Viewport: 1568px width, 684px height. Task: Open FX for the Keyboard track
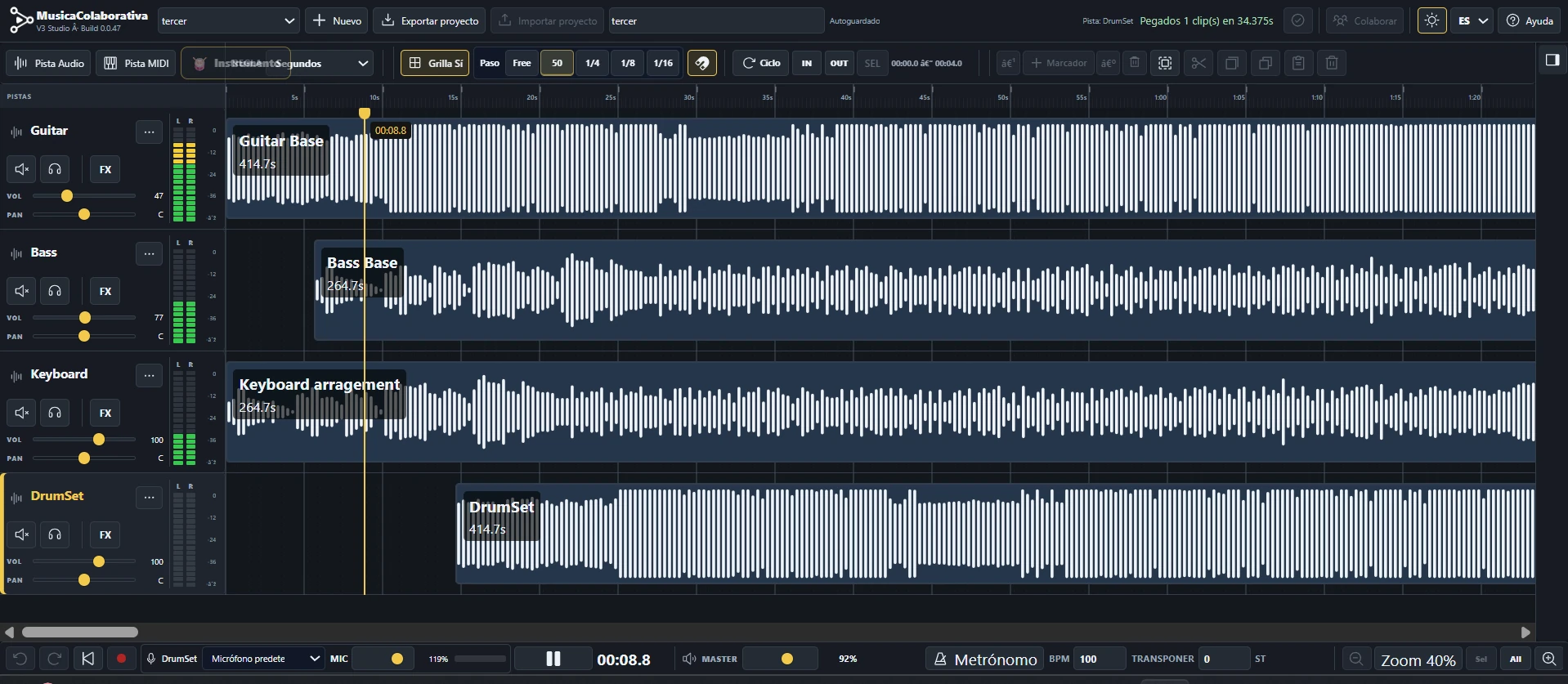tap(105, 413)
